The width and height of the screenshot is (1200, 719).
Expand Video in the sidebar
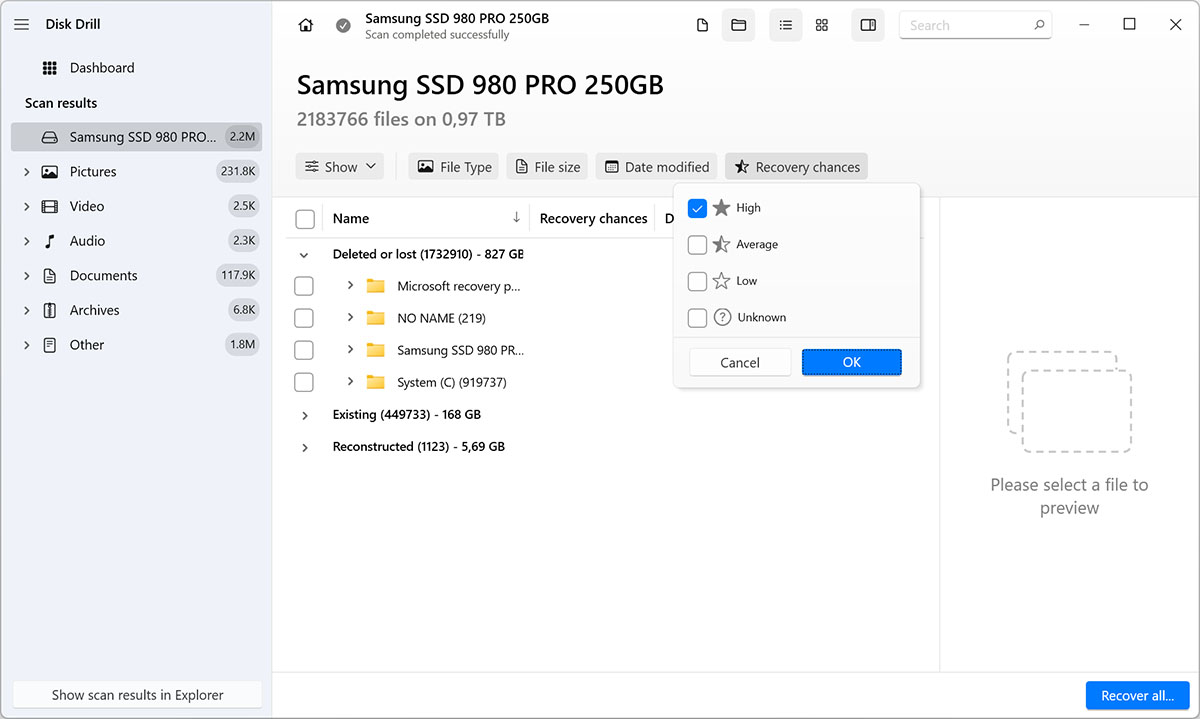(x=26, y=207)
